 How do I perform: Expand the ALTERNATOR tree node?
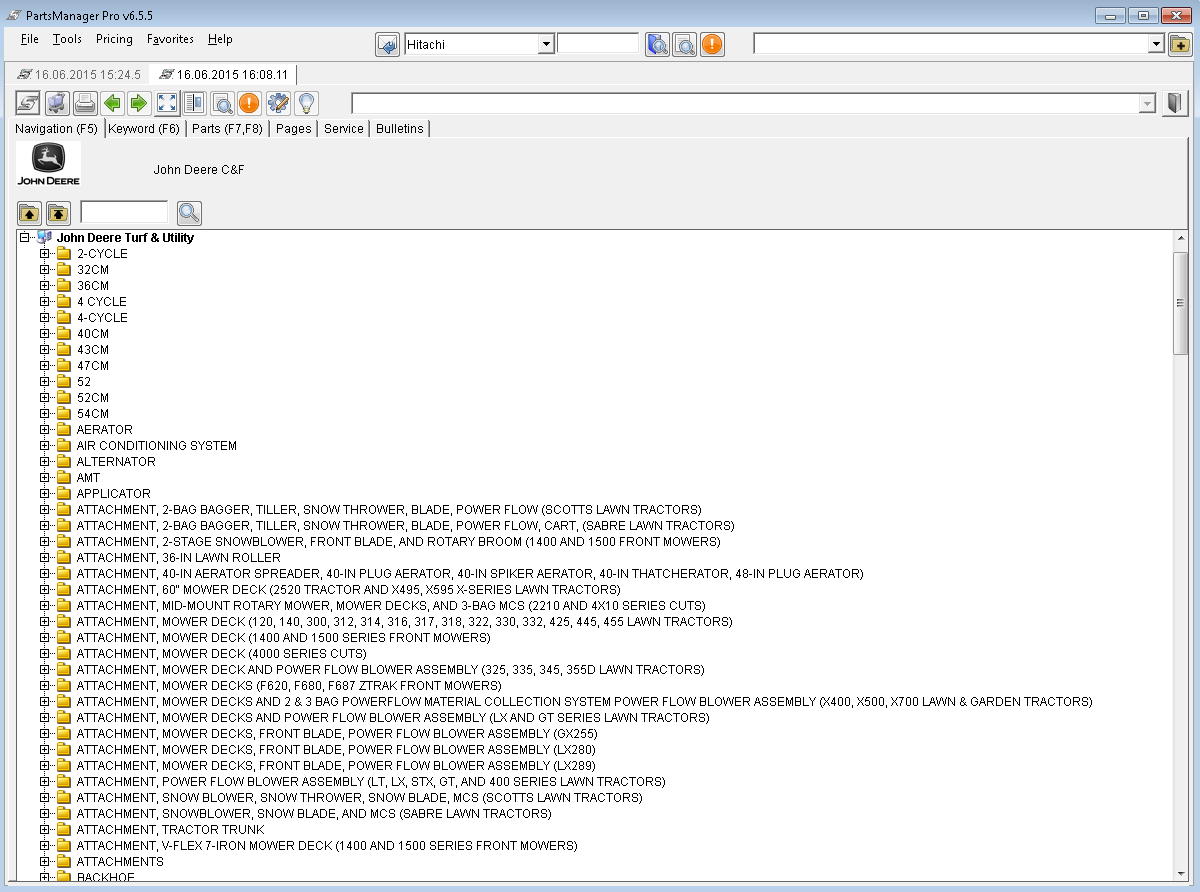[44, 462]
